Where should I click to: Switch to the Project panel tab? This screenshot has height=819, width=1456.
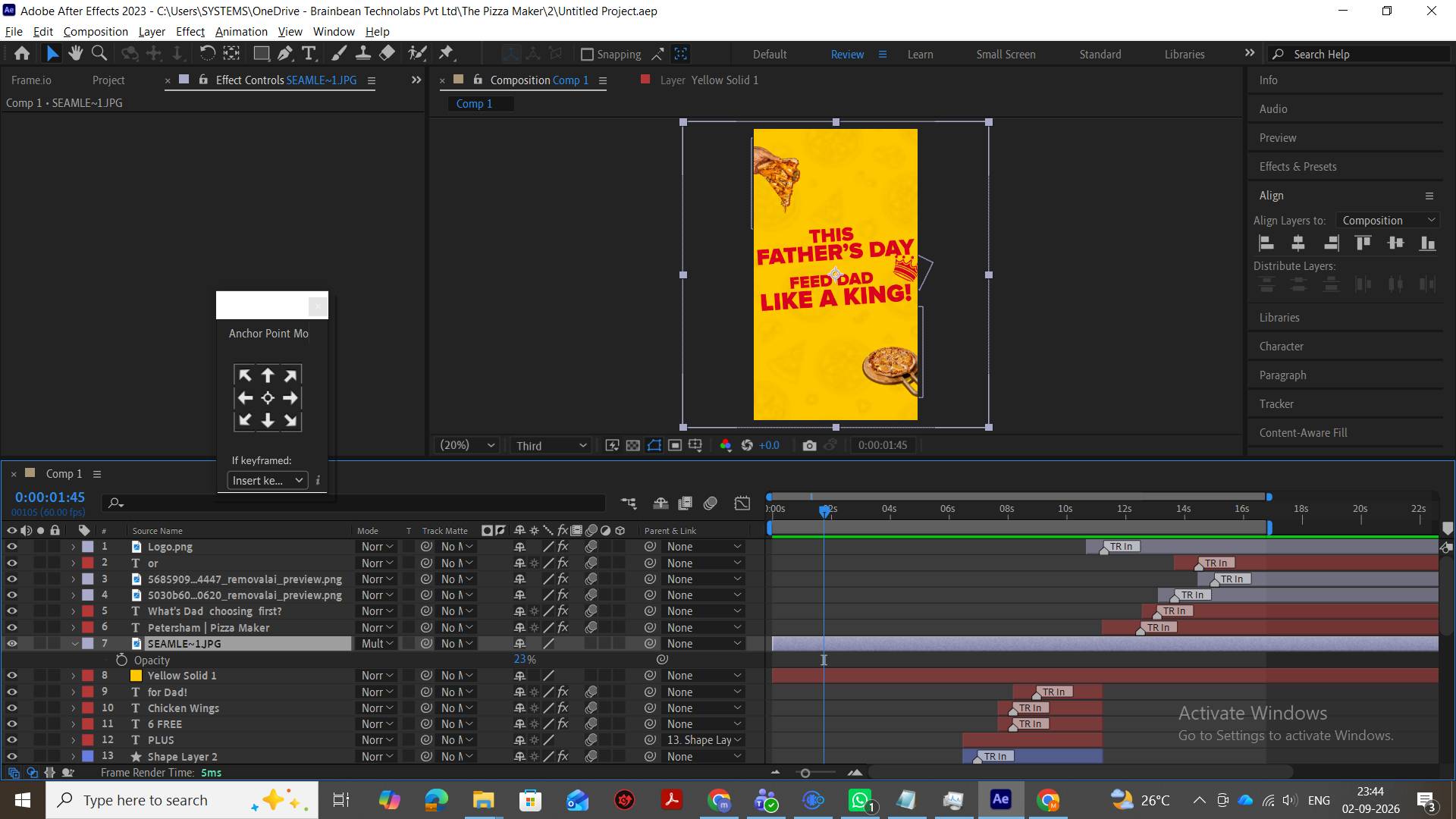108,80
